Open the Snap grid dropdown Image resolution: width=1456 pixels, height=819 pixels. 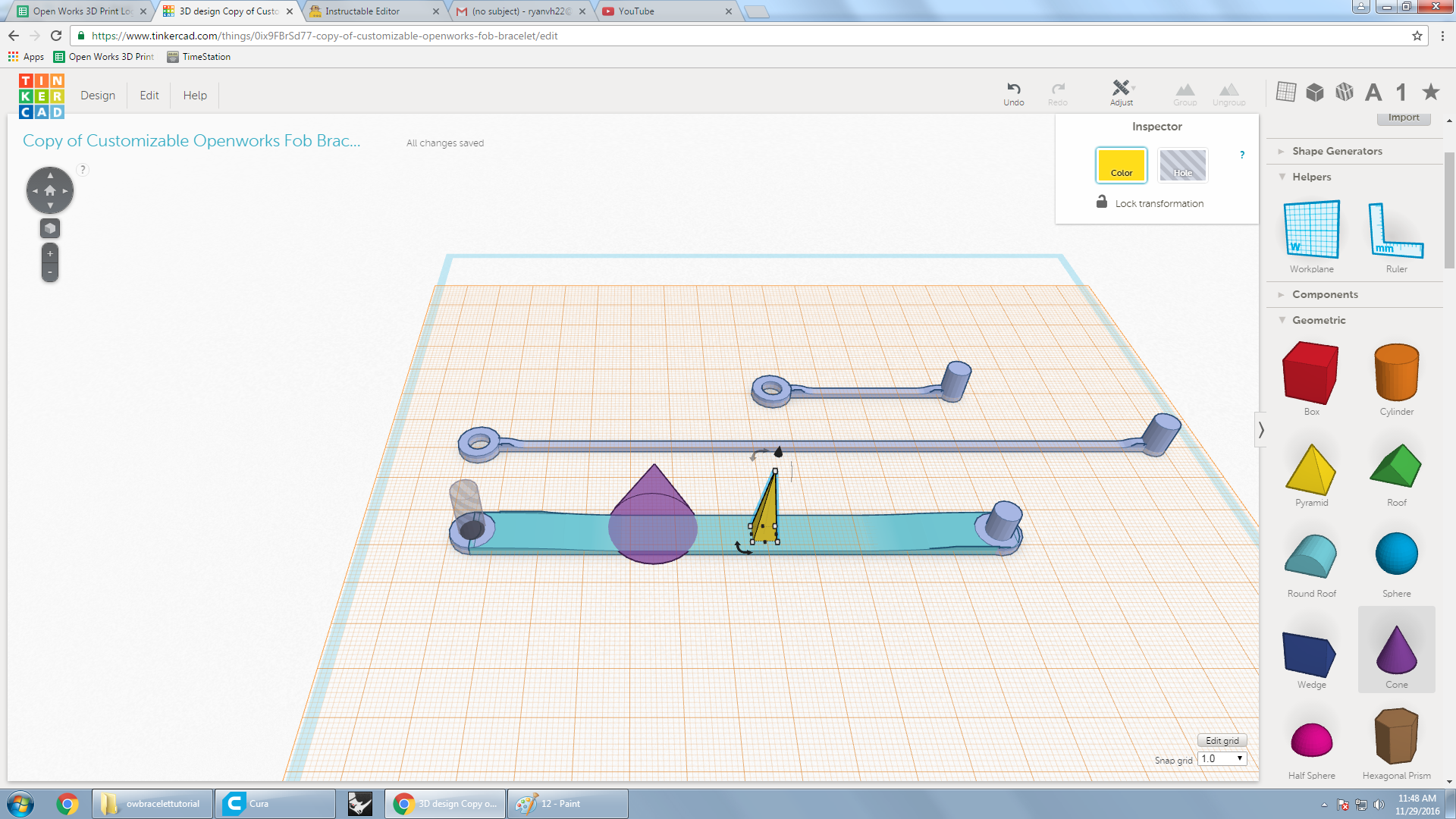(1222, 758)
